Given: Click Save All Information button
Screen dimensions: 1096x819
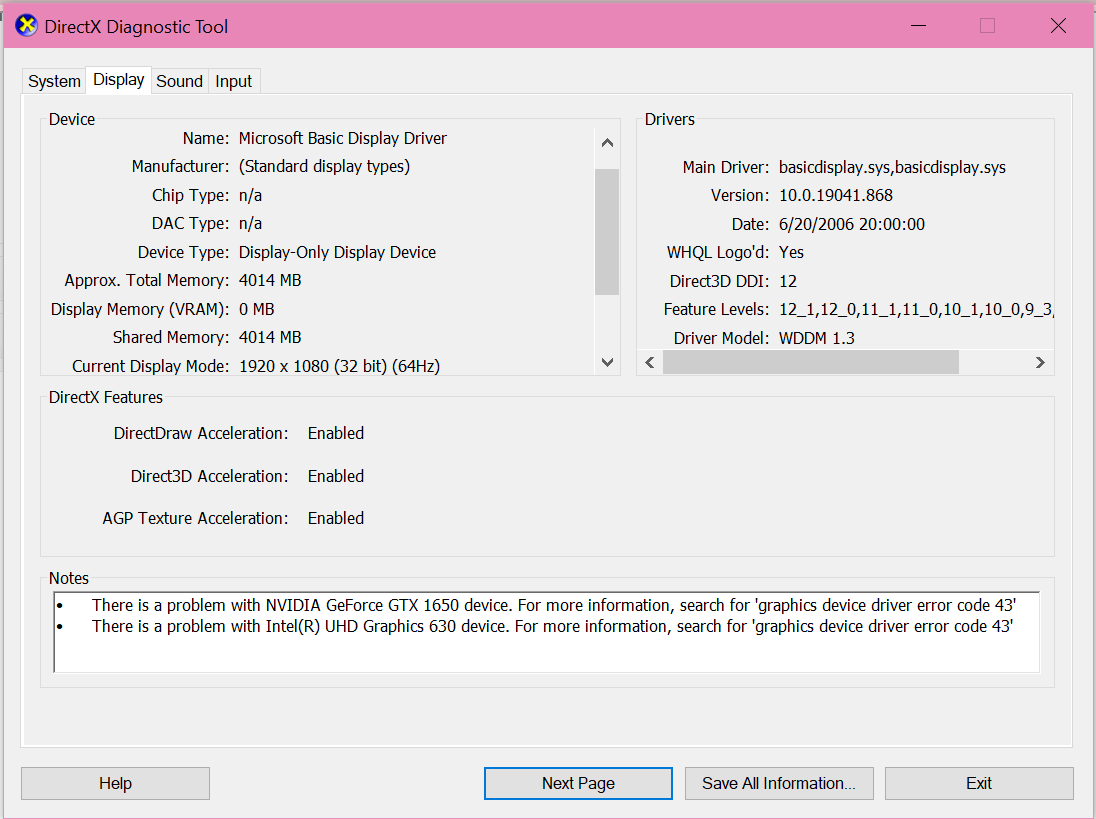Looking at the screenshot, I should (x=779, y=783).
